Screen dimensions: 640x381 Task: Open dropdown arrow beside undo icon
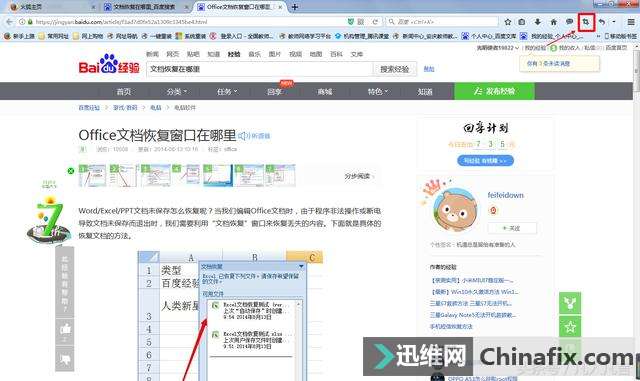614,22
